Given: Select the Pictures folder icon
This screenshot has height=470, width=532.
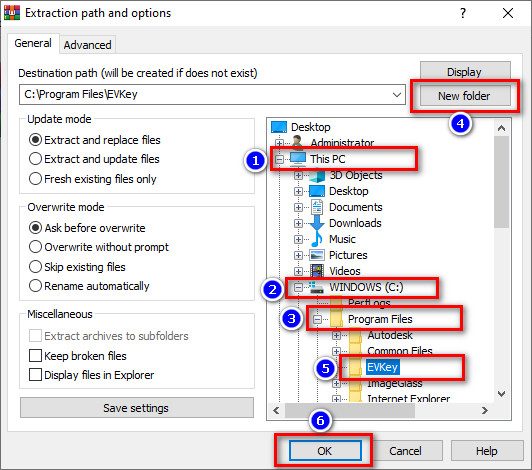Looking at the screenshot, I should [x=317, y=255].
